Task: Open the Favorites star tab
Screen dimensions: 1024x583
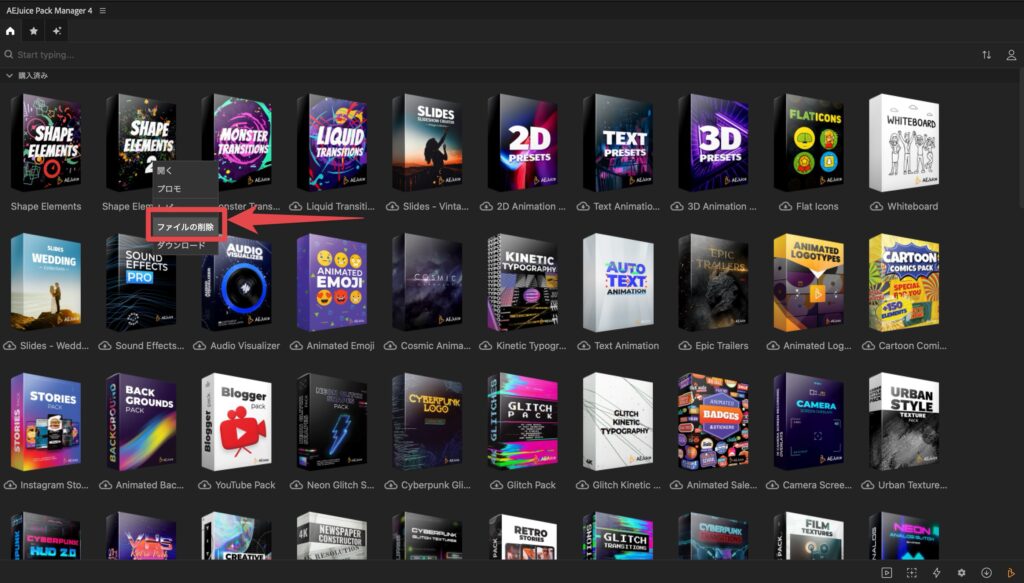Action: coord(34,31)
